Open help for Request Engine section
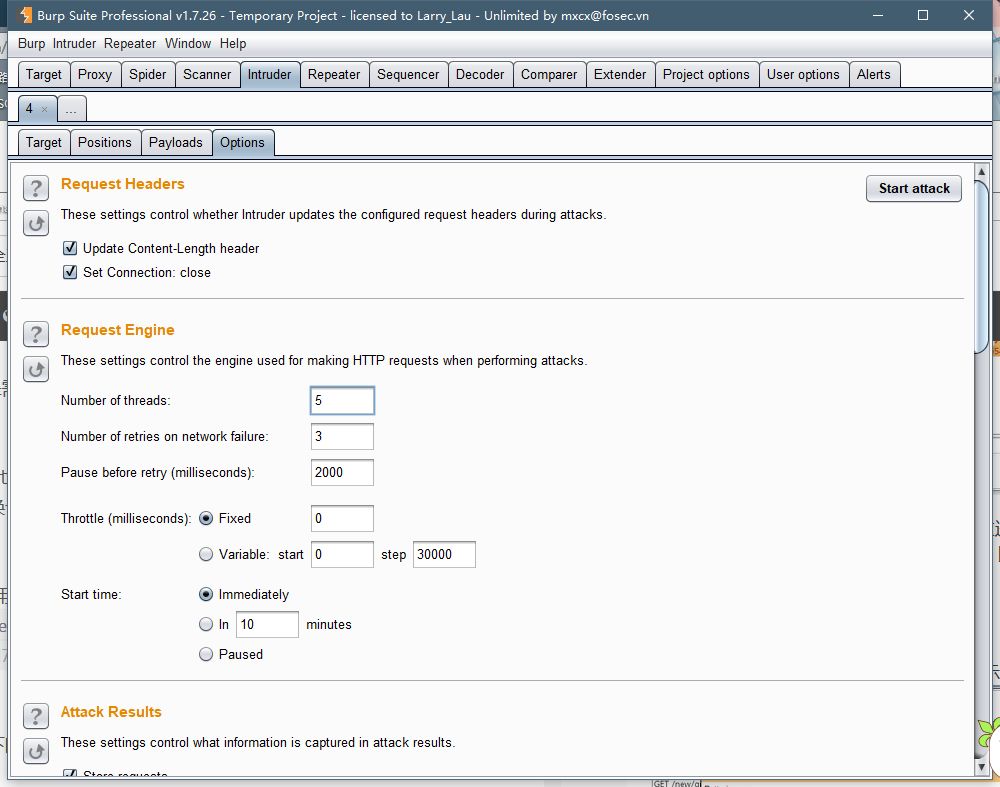This screenshot has width=1000, height=787. pos(36,334)
